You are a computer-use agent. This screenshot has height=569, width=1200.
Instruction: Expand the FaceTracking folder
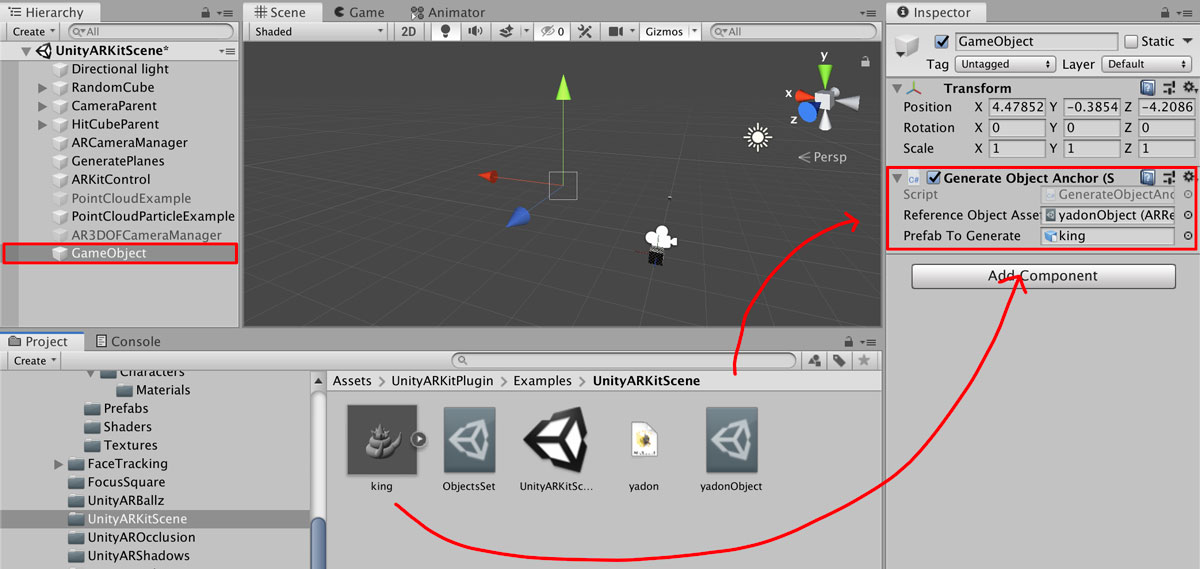tap(59, 464)
